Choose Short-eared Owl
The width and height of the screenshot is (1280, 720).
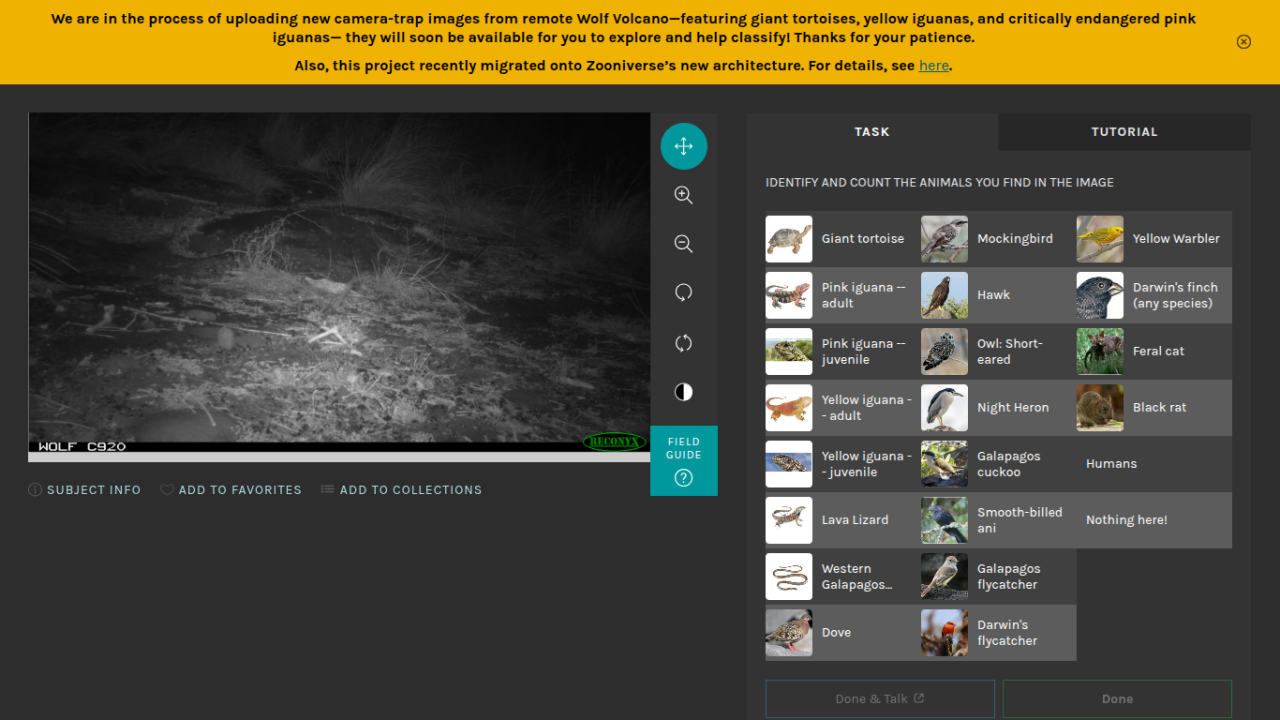point(999,351)
